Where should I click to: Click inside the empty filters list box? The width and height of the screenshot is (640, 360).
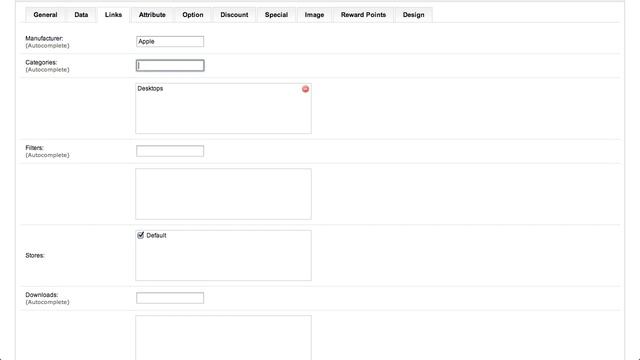tap(223, 194)
